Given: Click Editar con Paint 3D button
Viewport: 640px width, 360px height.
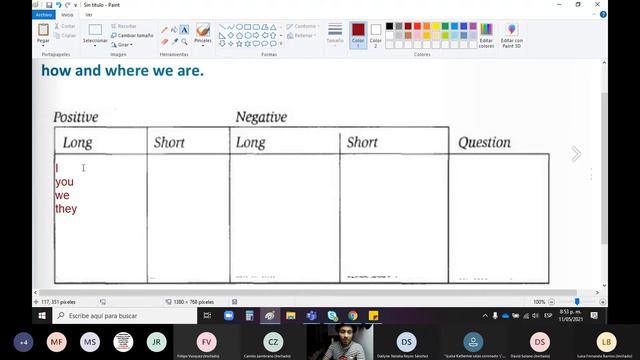Looking at the screenshot, I should click(512, 36).
